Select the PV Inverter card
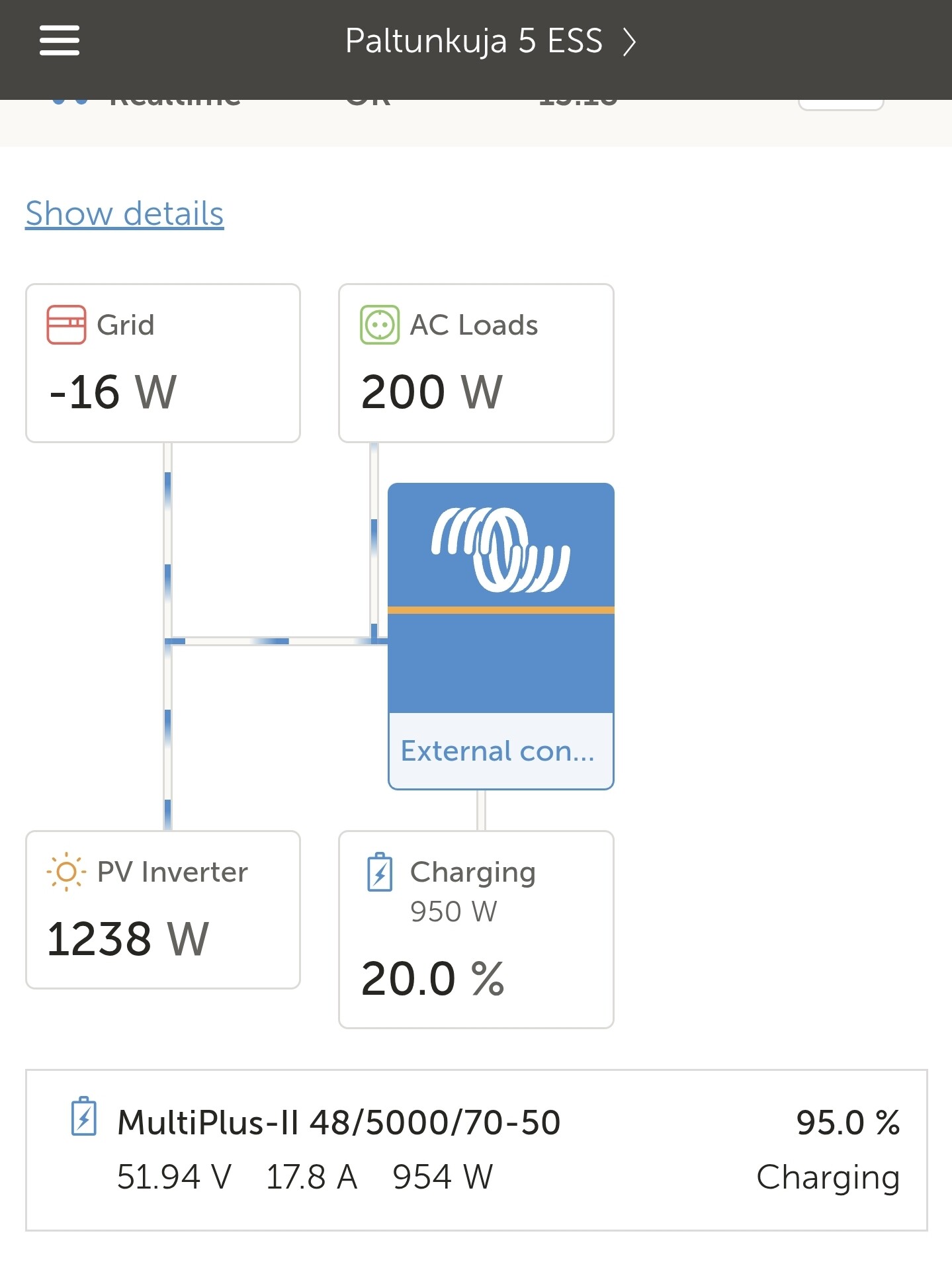The width and height of the screenshot is (952, 1262). pos(163,909)
